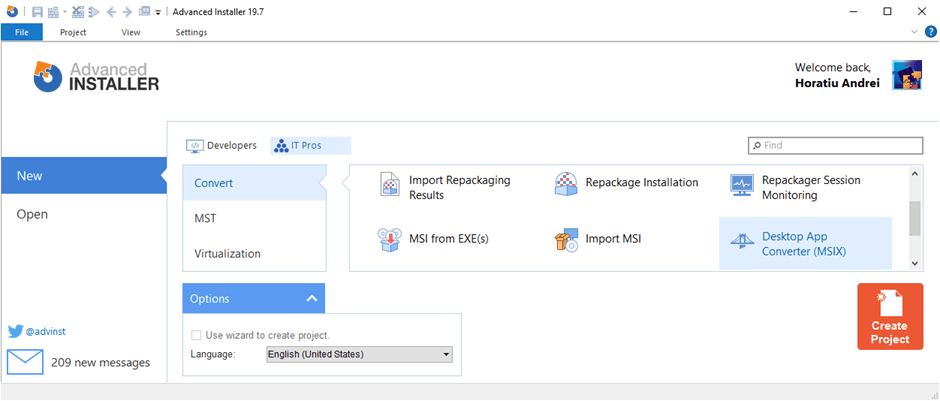Click the Advanced Installer app icon in title bar
The height and width of the screenshot is (401, 940).
click(x=12, y=11)
